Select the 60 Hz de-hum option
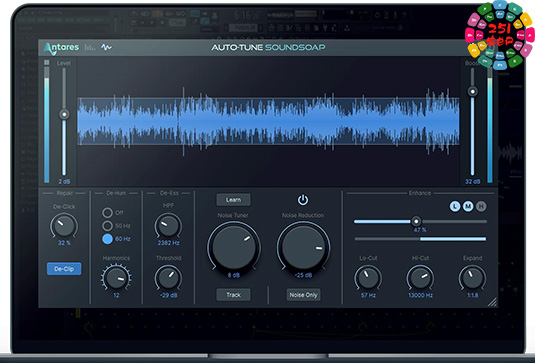Viewport: 535px width, 363px height. (107, 239)
